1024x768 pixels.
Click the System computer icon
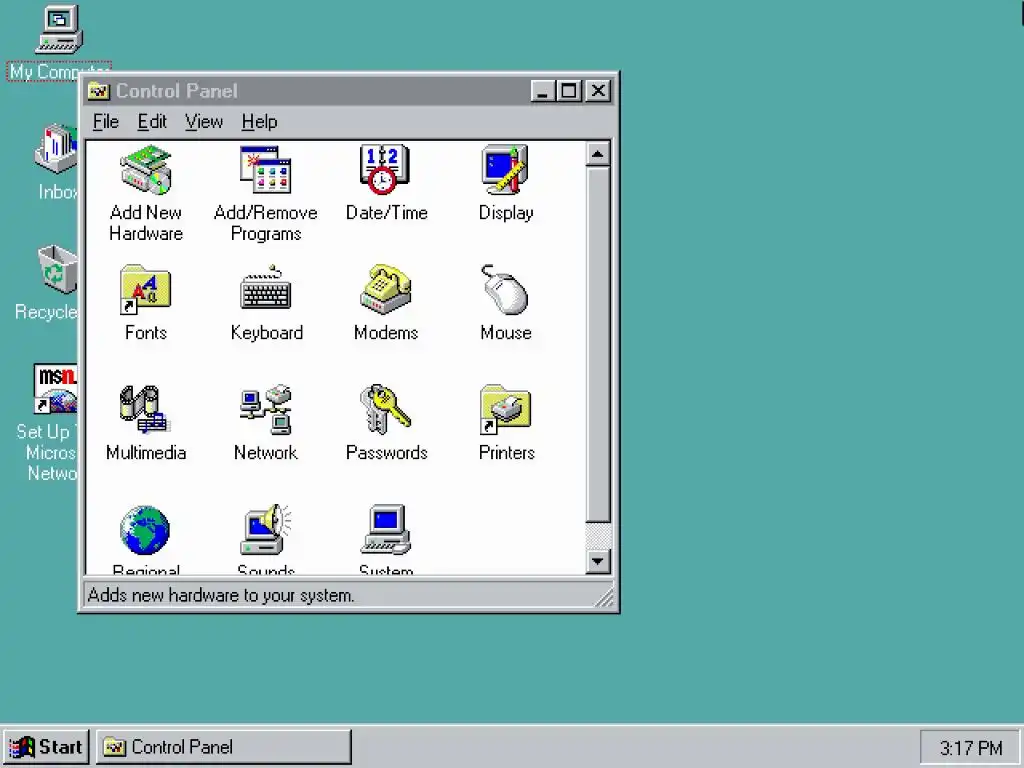(386, 529)
